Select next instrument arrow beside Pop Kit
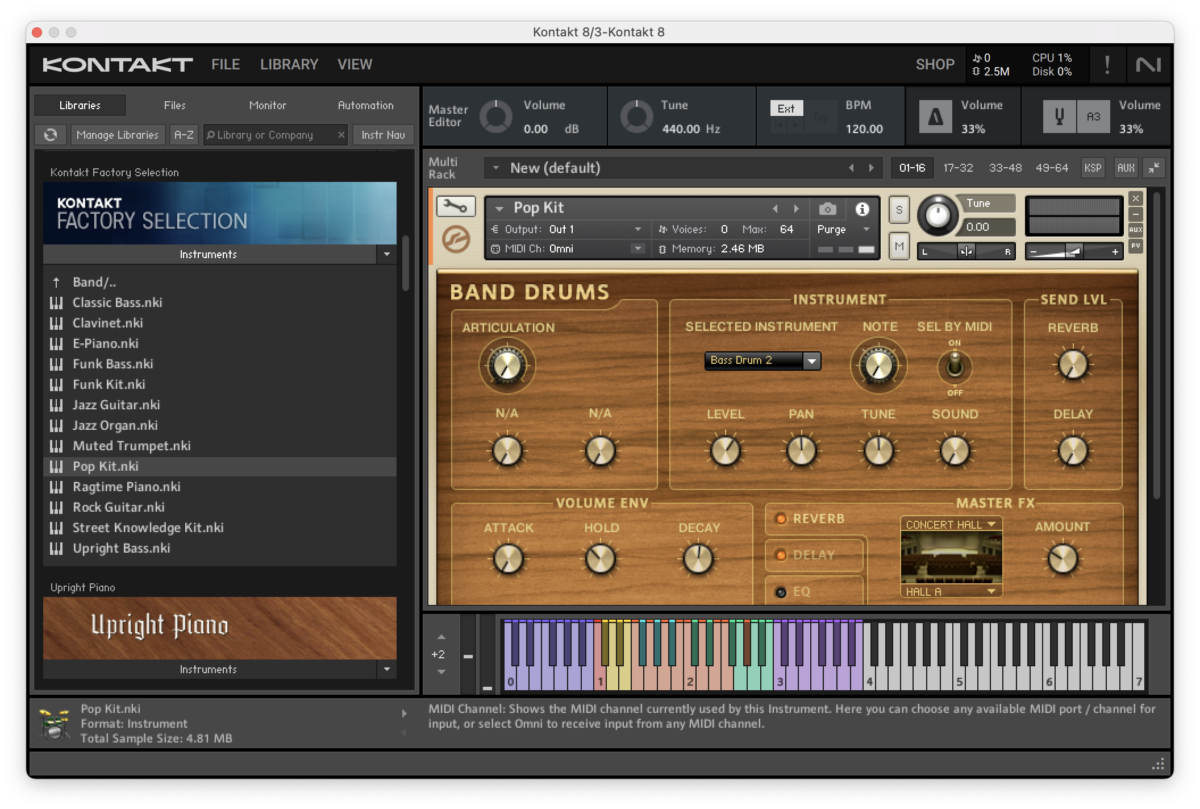1200x809 pixels. 796,209
